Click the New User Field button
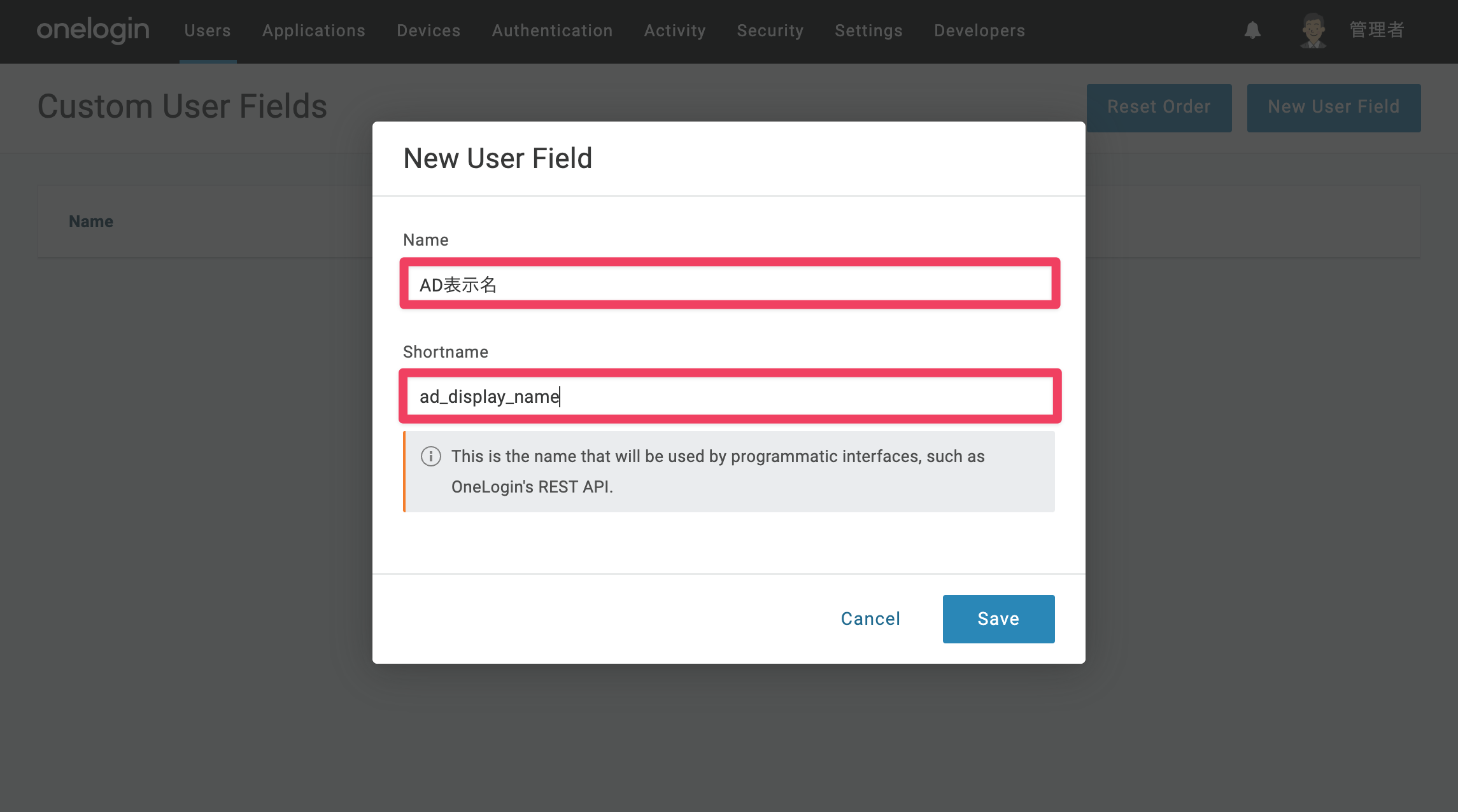The image size is (1458, 812). click(1333, 108)
